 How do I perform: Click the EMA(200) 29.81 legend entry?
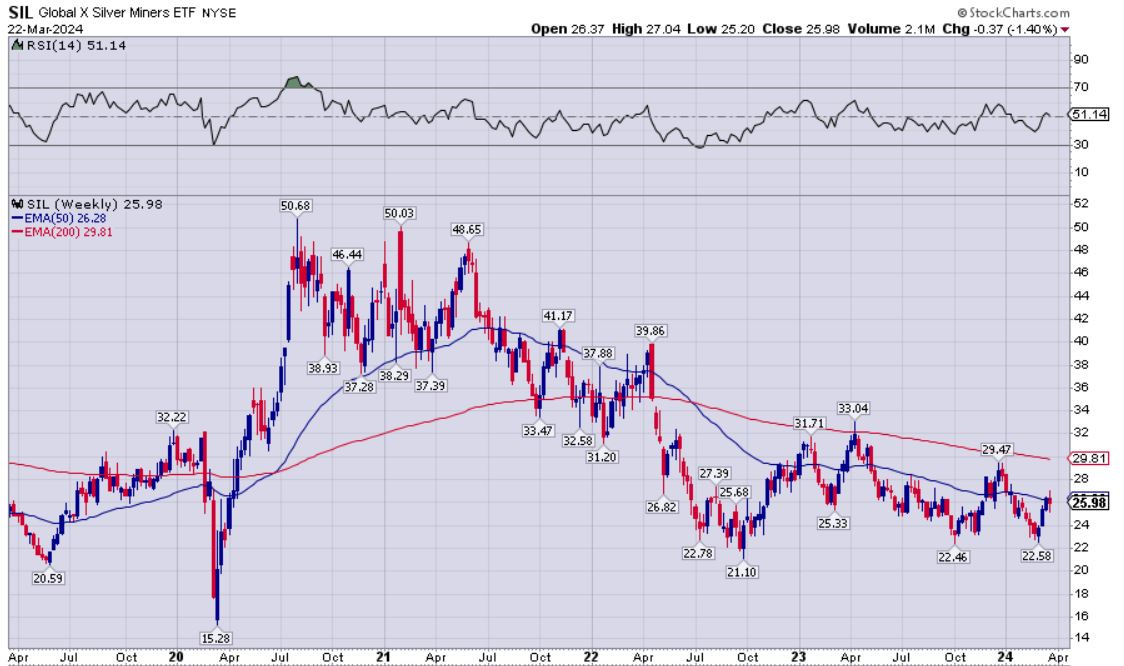62,232
